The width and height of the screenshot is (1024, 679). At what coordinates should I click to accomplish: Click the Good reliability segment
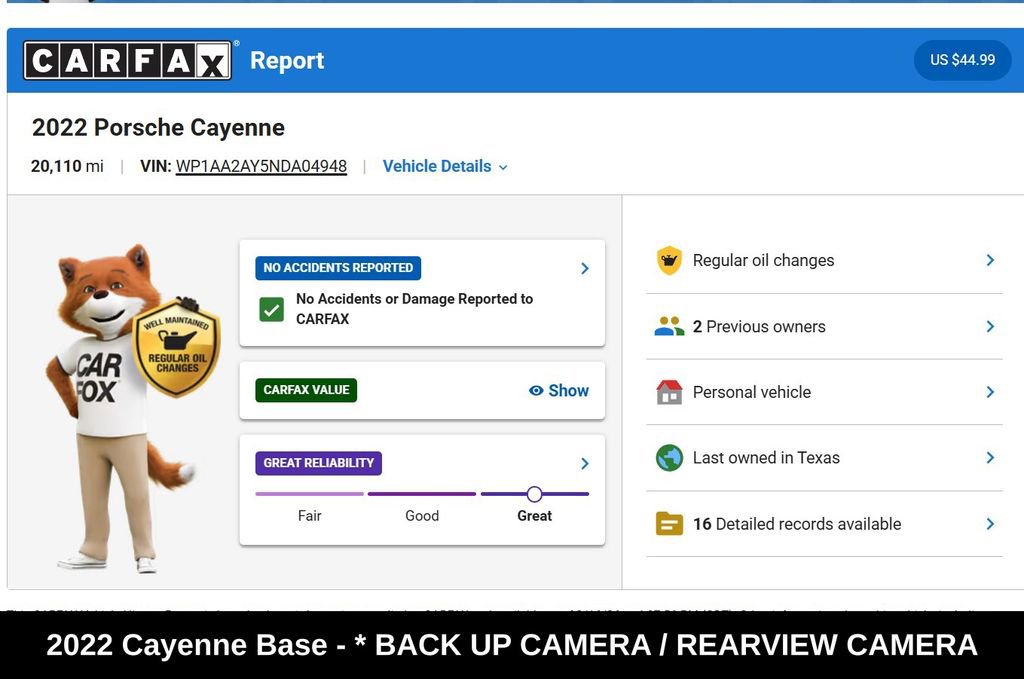[422, 494]
